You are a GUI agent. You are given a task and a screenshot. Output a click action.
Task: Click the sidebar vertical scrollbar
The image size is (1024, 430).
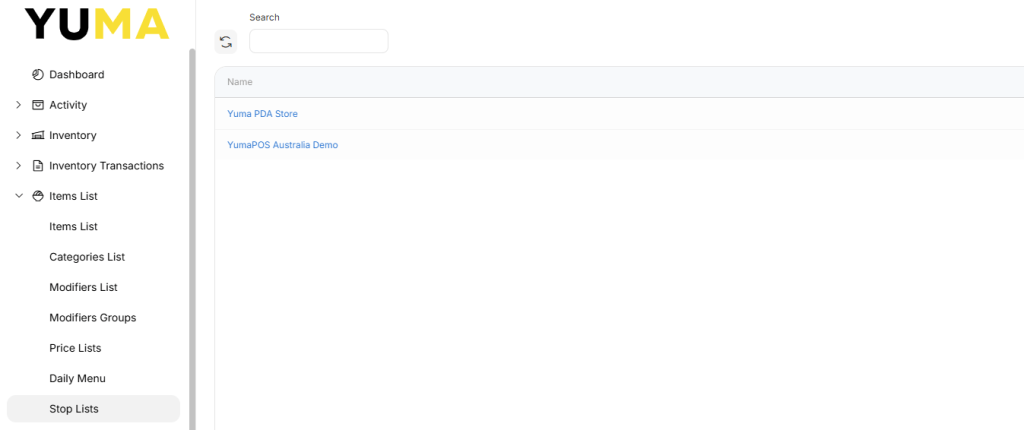192,239
